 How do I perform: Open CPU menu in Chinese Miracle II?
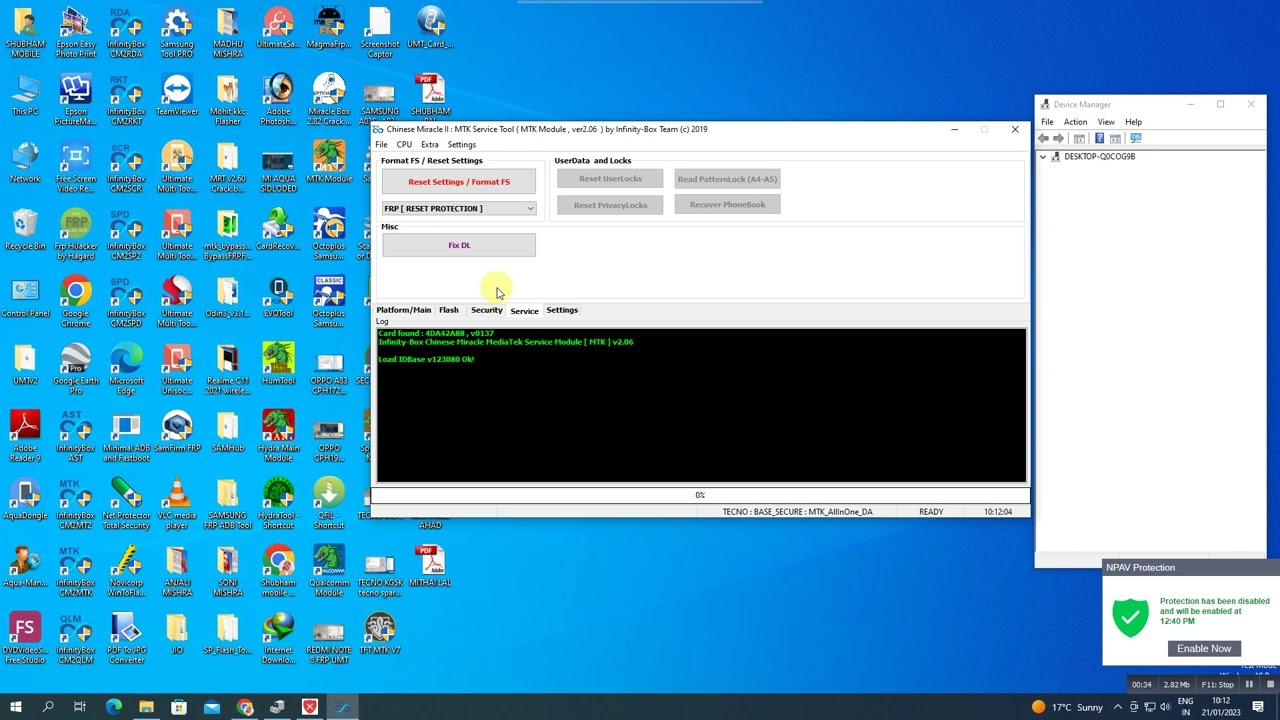404,145
